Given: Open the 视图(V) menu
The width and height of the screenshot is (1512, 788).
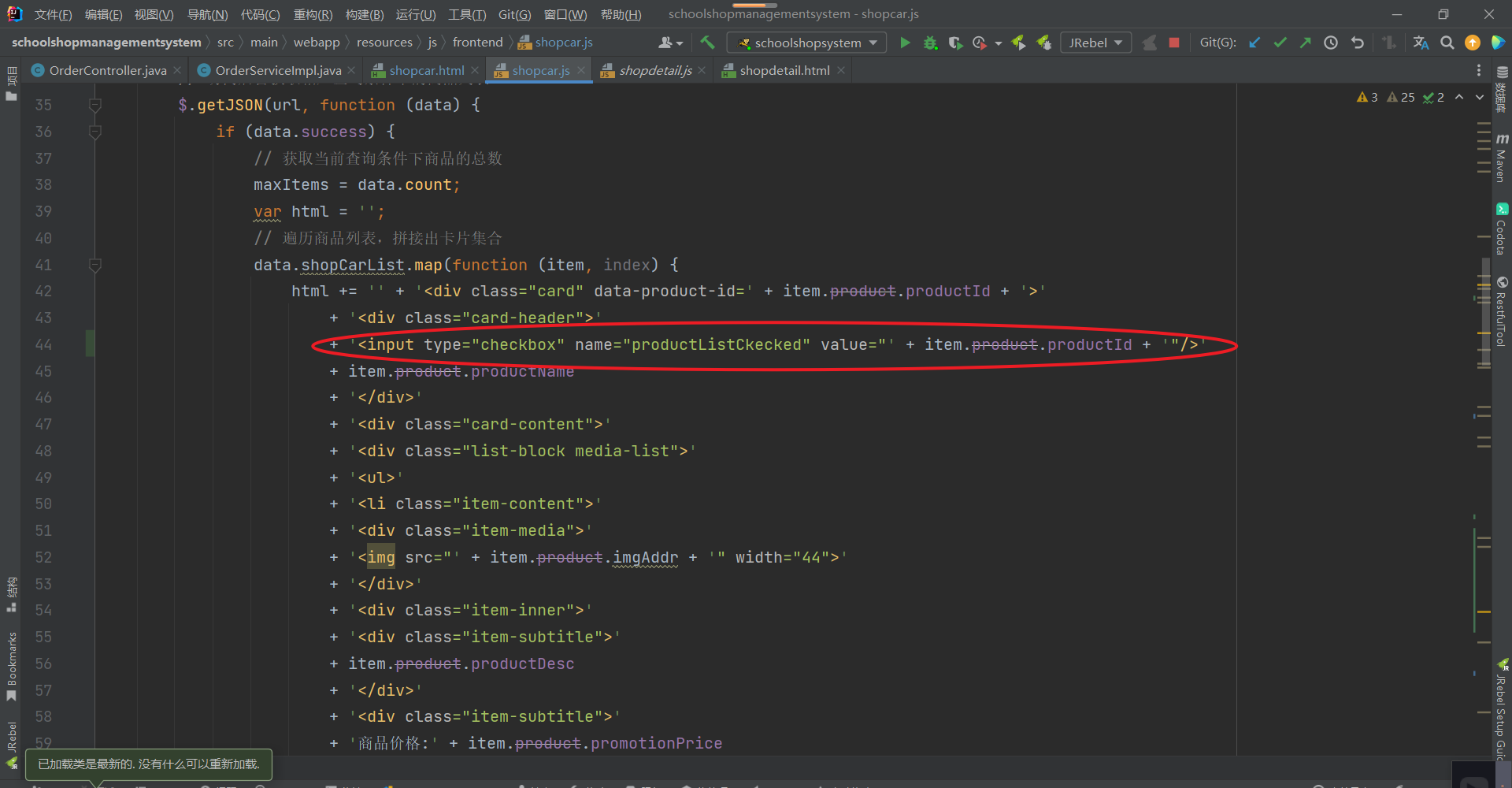Looking at the screenshot, I should click(x=154, y=14).
